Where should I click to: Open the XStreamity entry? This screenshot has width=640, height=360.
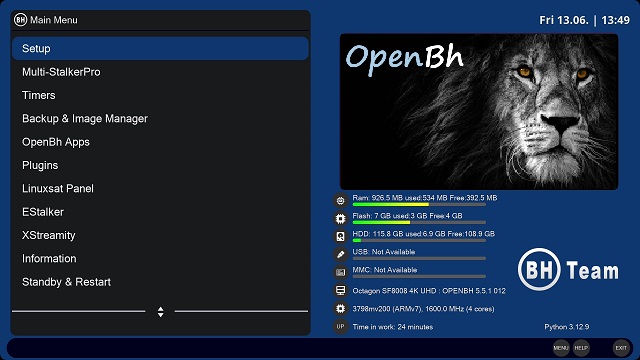click(x=160, y=235)
